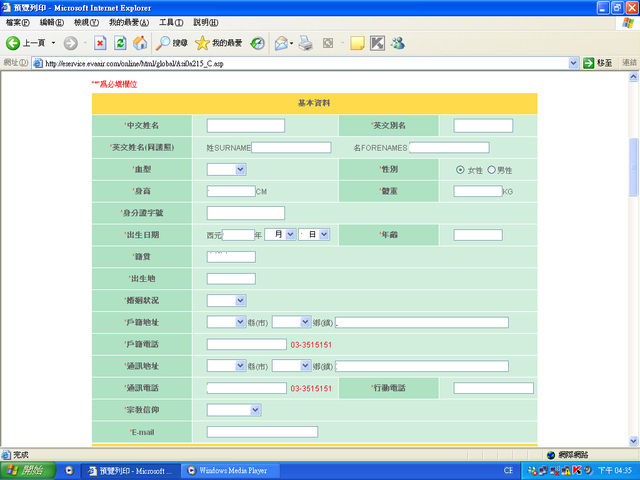Open the household address township dropdown
The width and height of the screenshot is (640, 480).
pyautogui.click(x=292, y=322)
